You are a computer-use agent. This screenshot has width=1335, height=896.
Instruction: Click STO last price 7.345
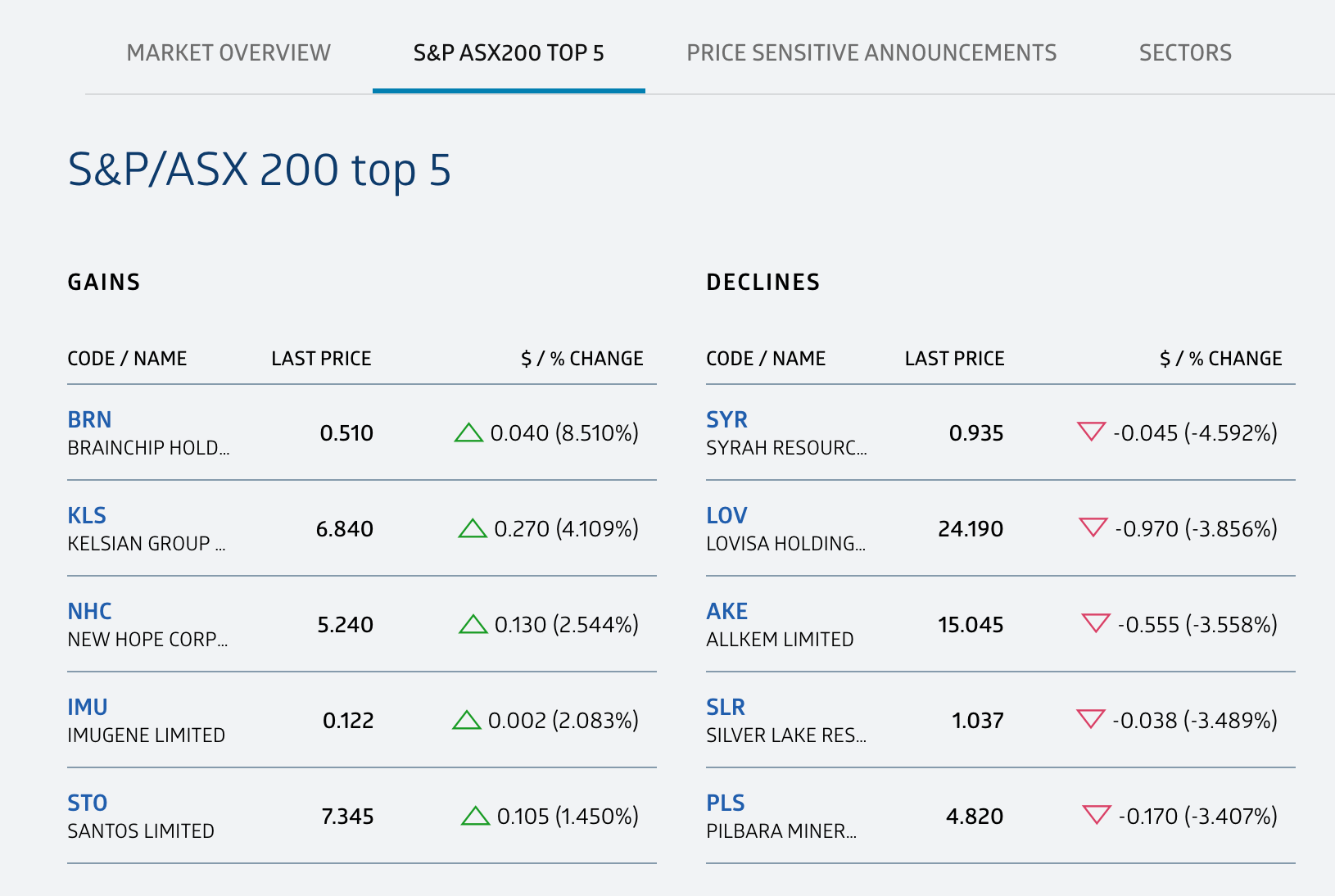pos(347,817)
